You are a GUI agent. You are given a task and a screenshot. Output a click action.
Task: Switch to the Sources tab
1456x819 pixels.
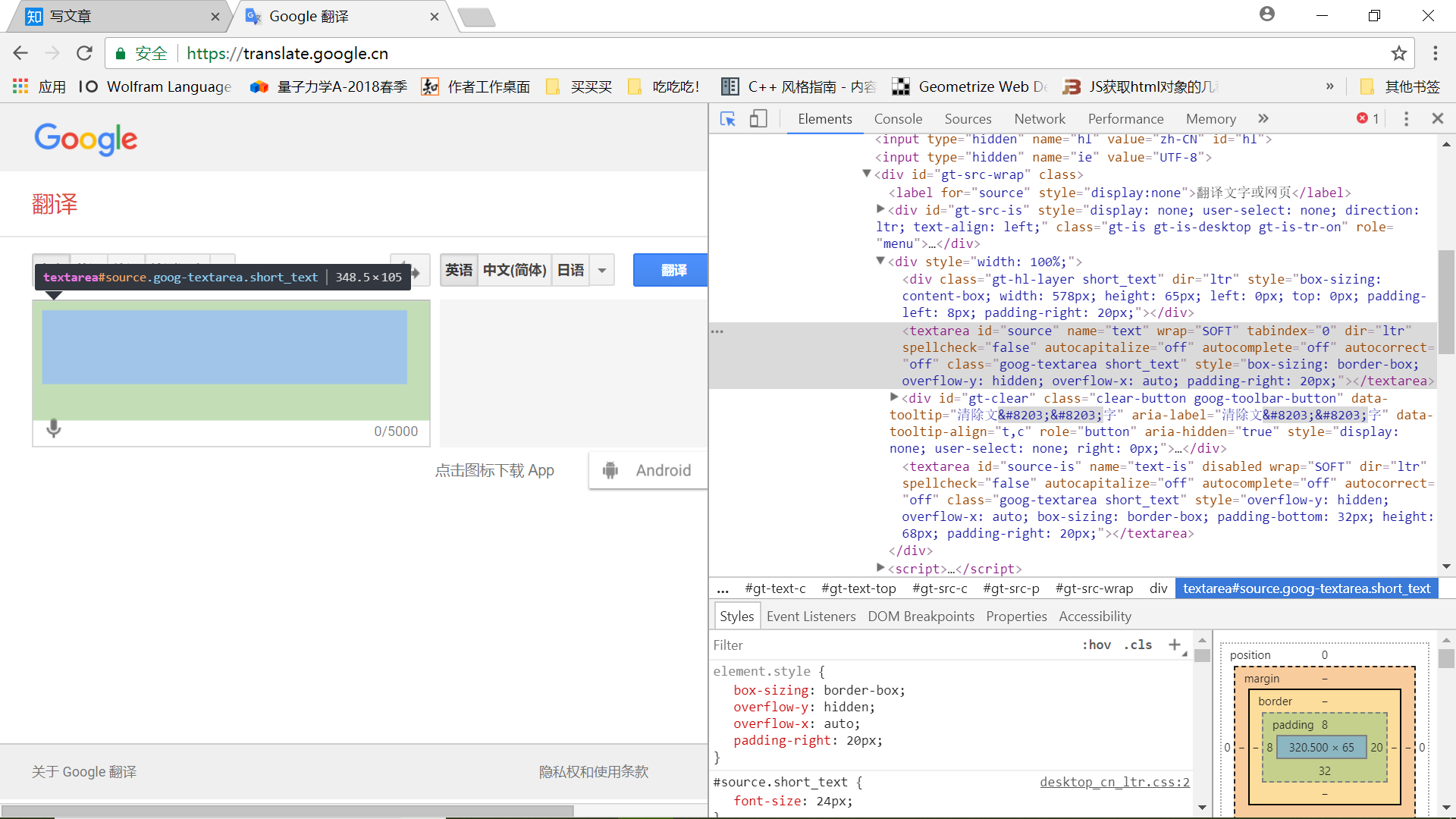click(968, 119)
